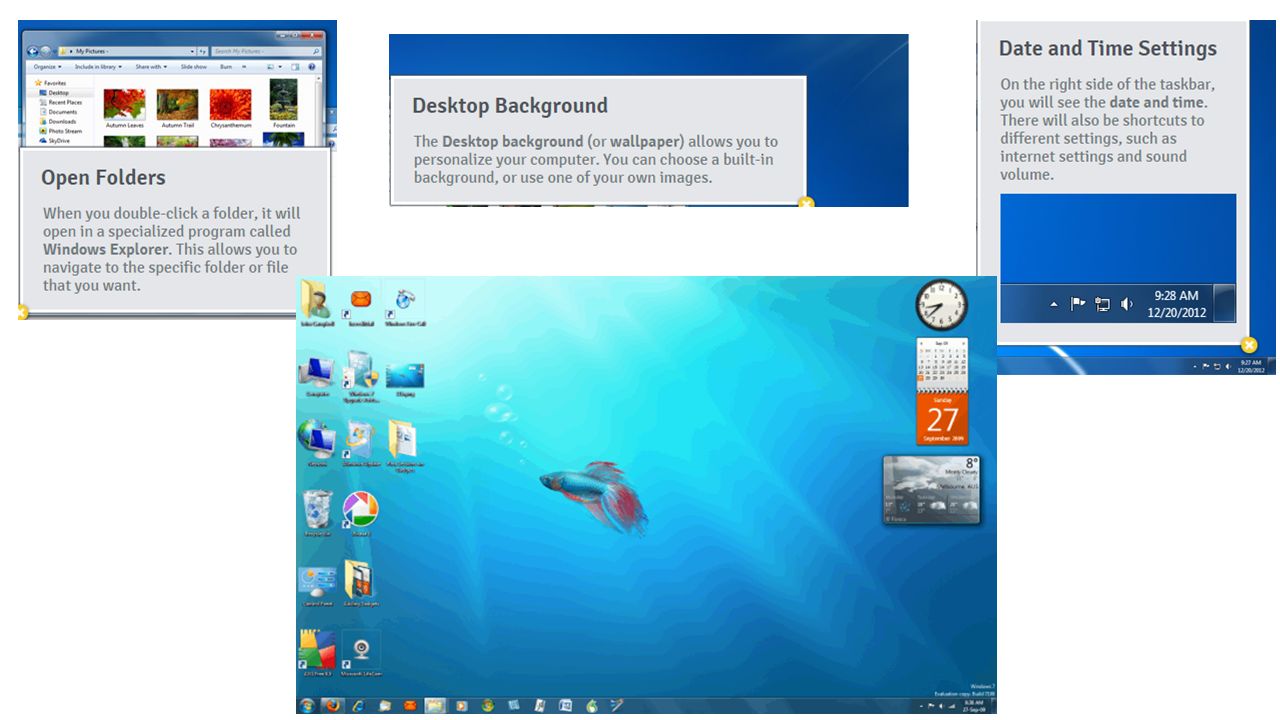1280x720 pixels.
Task: Click the Action Center flag beside 9:28 AM
Action: coord(1078,304)
